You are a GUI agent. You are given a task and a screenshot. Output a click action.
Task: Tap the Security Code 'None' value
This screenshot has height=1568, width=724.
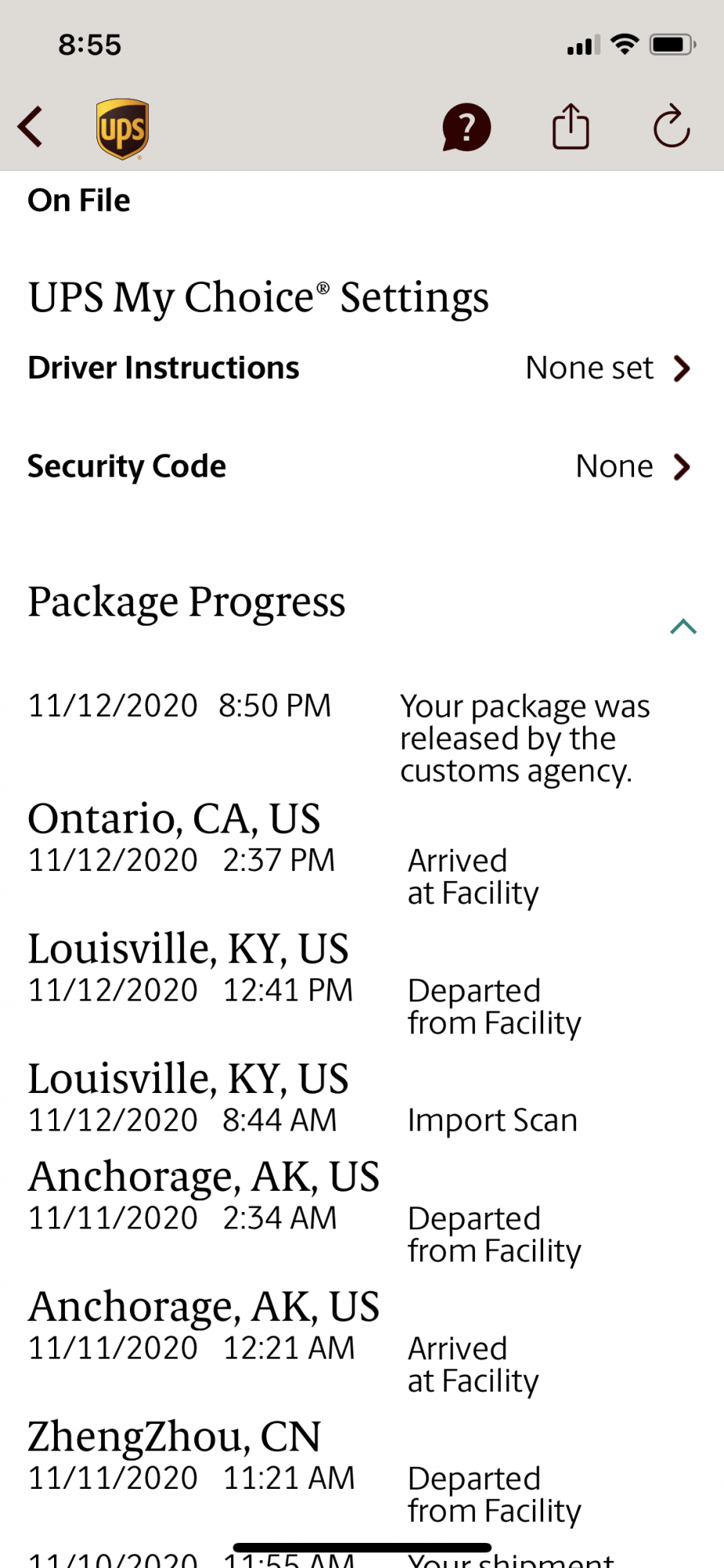[x=614, y=467]
